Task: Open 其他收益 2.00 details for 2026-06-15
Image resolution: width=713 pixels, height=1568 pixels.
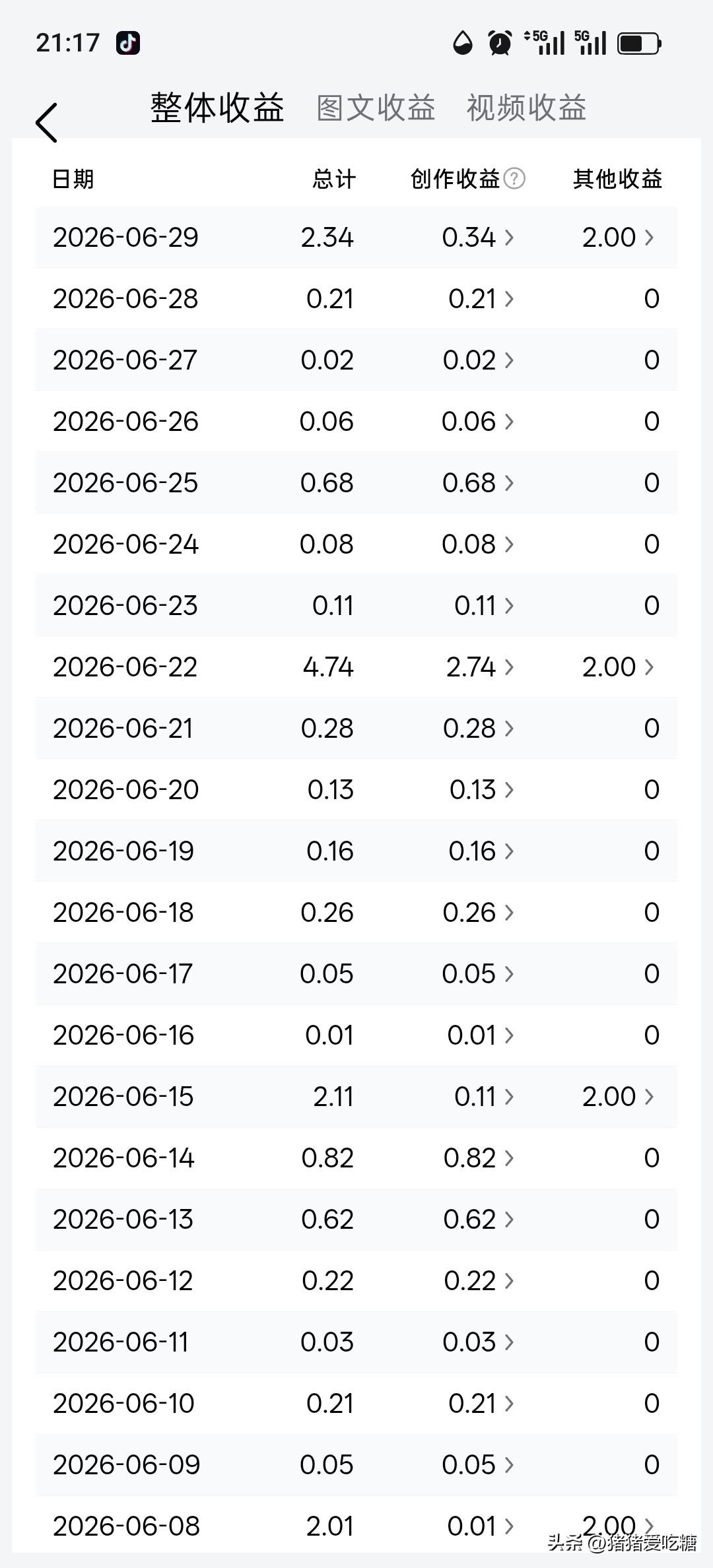Action: 618,1097
